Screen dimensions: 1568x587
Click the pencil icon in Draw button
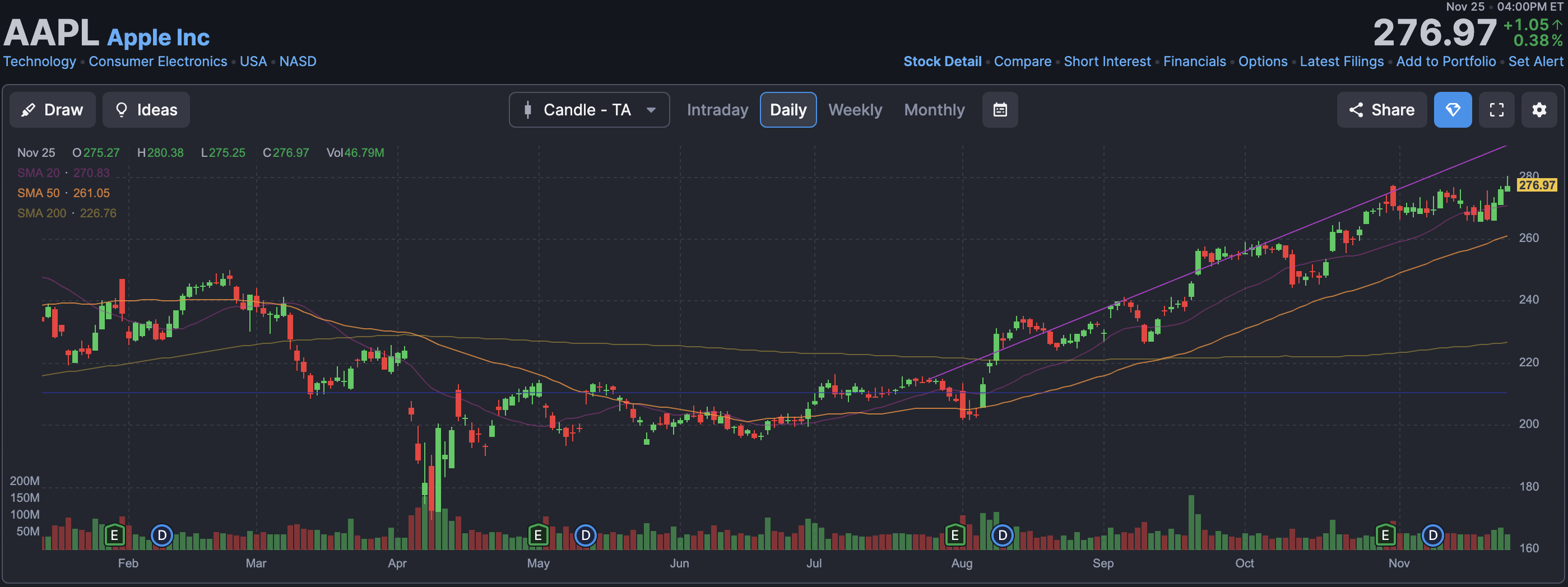coord(28,110)
